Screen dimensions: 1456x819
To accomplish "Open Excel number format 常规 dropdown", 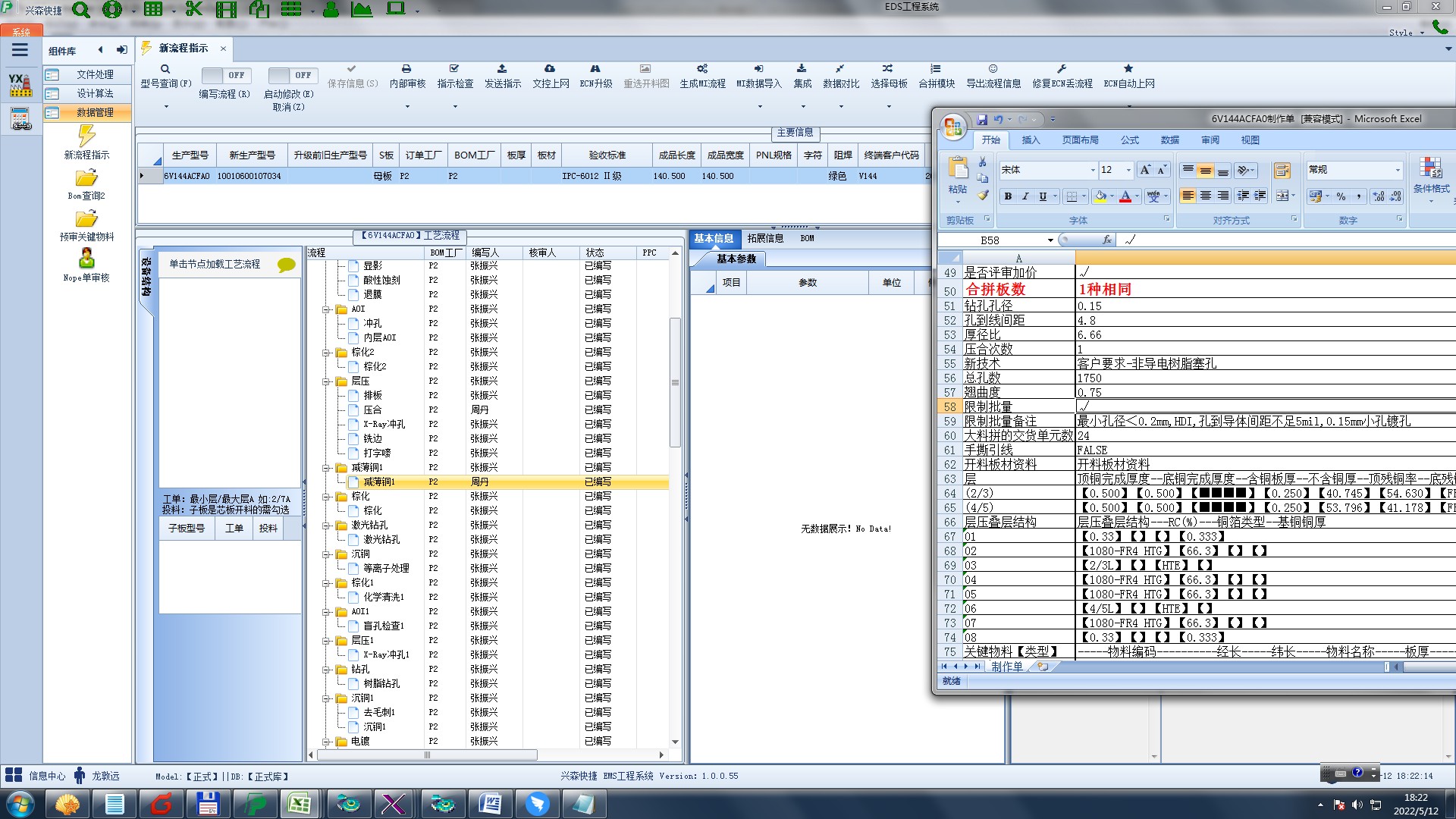I will tap(1398, 170).
